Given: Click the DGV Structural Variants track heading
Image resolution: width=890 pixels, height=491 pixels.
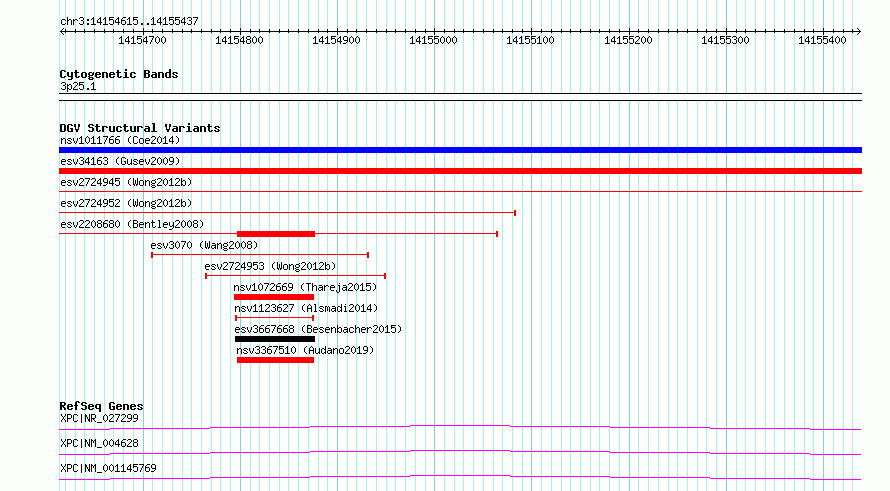Looking at the screenshot, I should (140, 128).
